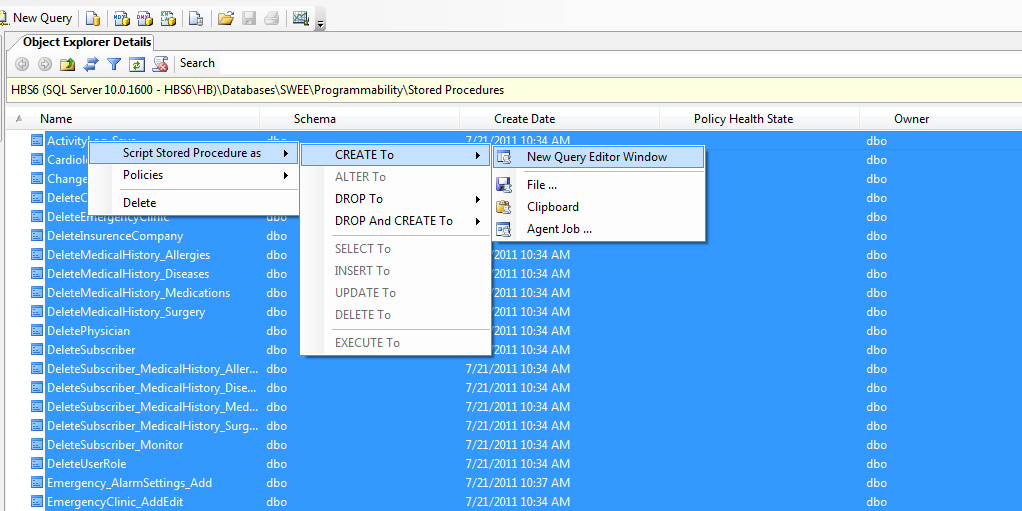
Task: Choose Clipboard as the script destination
Action: 598,207
